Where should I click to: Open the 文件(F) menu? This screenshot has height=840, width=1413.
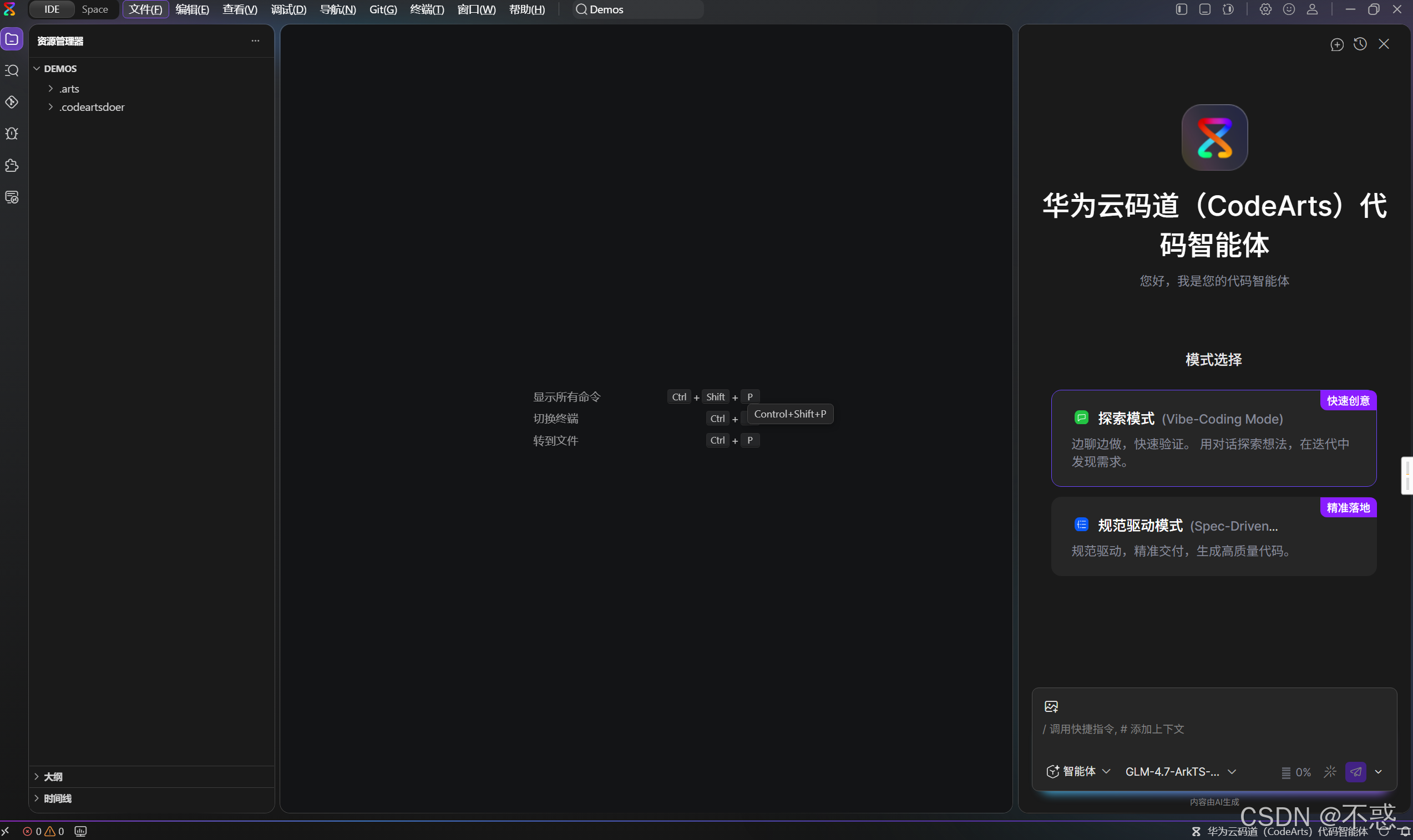pyautogui.click(x=145, y=9)
